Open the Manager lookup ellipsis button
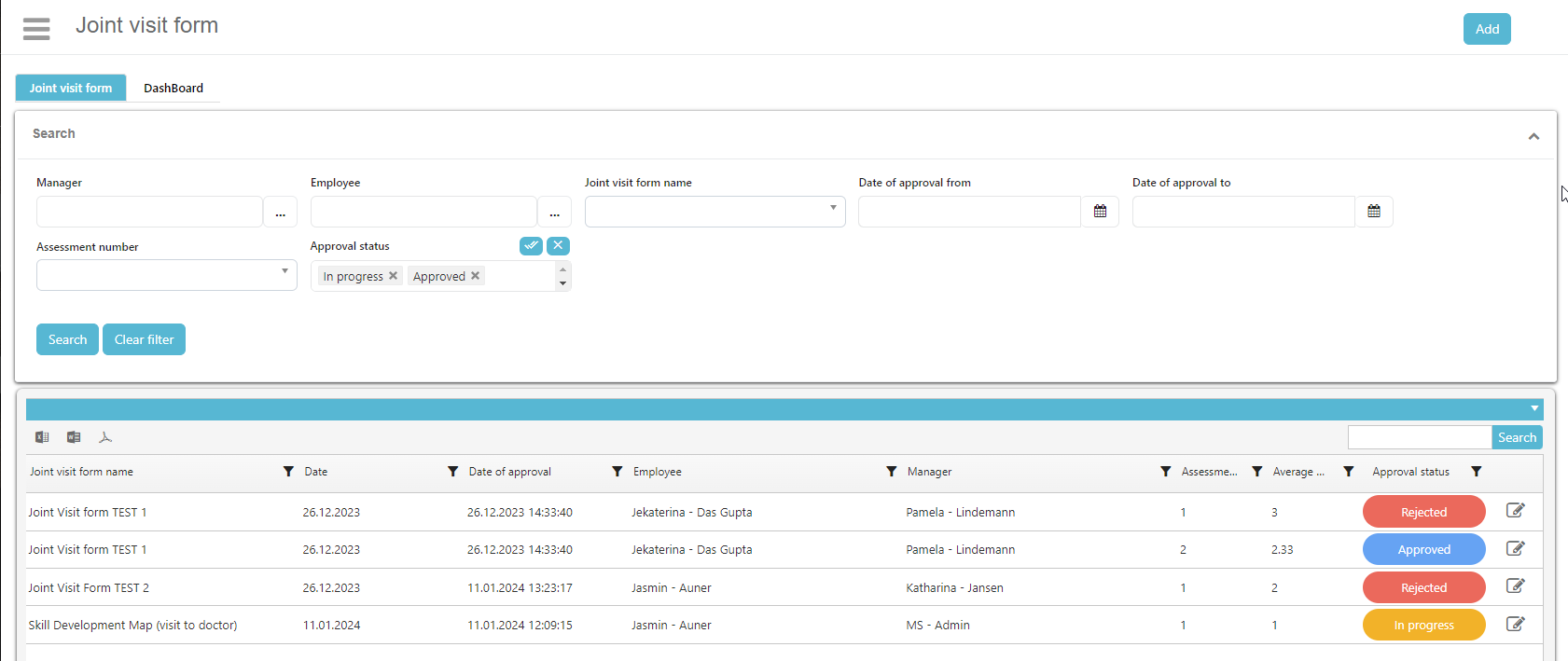1568x661 pixels. pyautogui.click(x=280, y=213)
